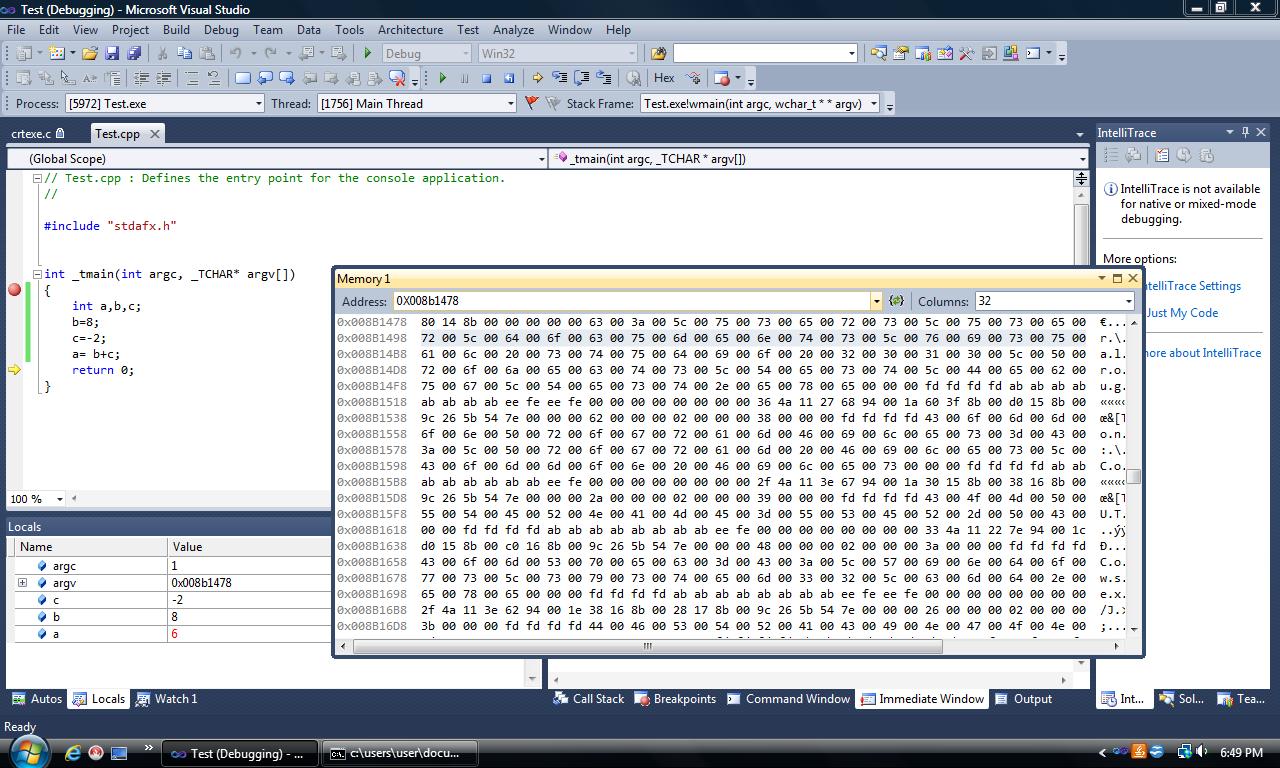Image resolution: width=1280 pixels, height=768 pixels.
Task: Collapse the _tmain function outline
Action: [37, 274]
